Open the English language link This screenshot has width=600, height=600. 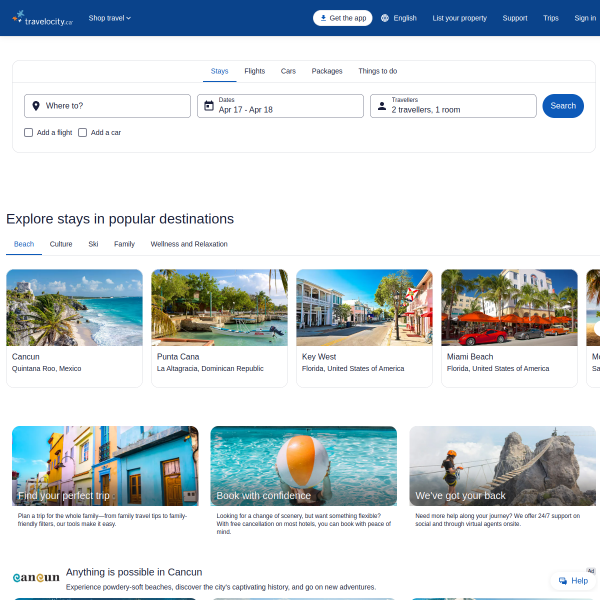[x=399, y=18]
